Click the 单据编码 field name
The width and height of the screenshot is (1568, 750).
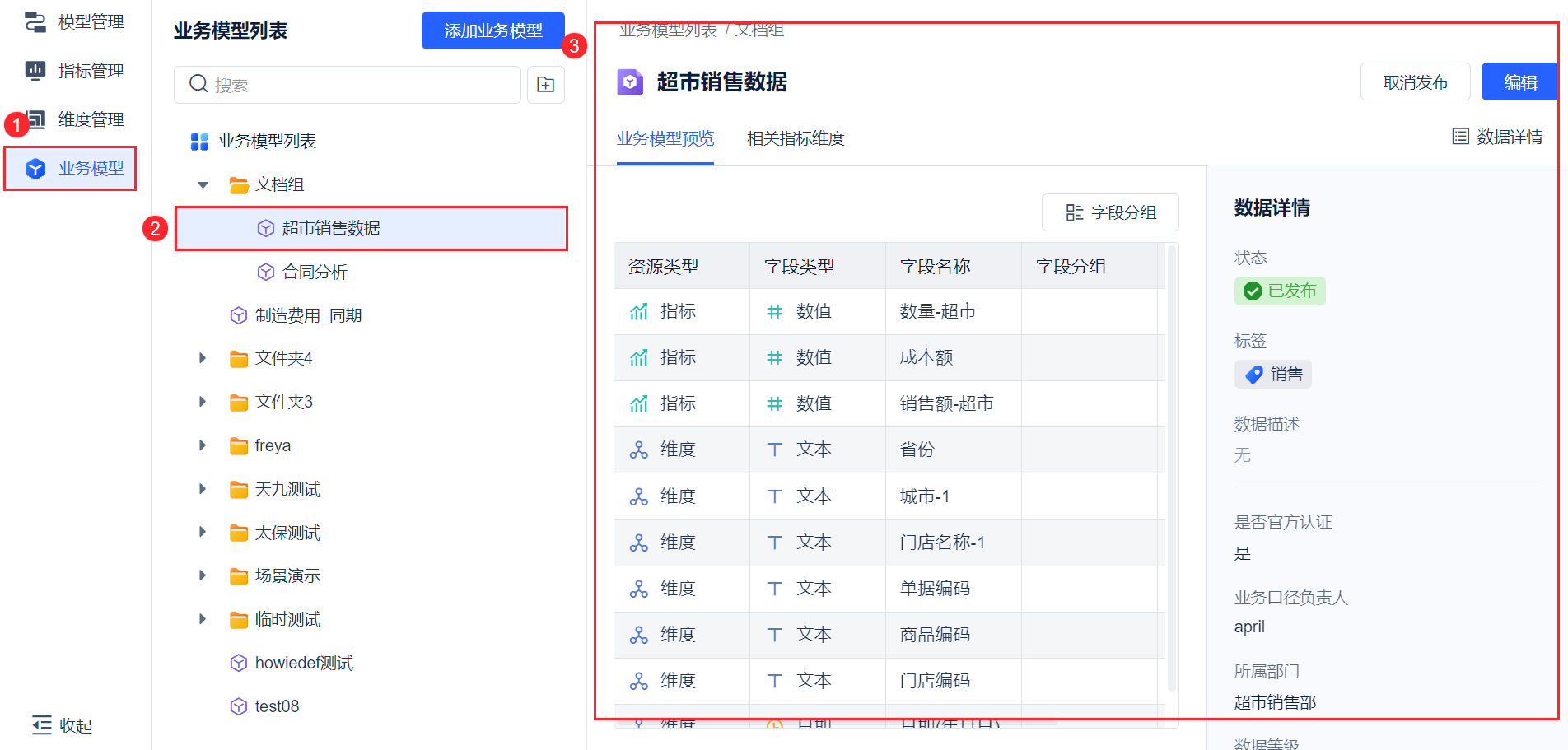coord(935,589)
